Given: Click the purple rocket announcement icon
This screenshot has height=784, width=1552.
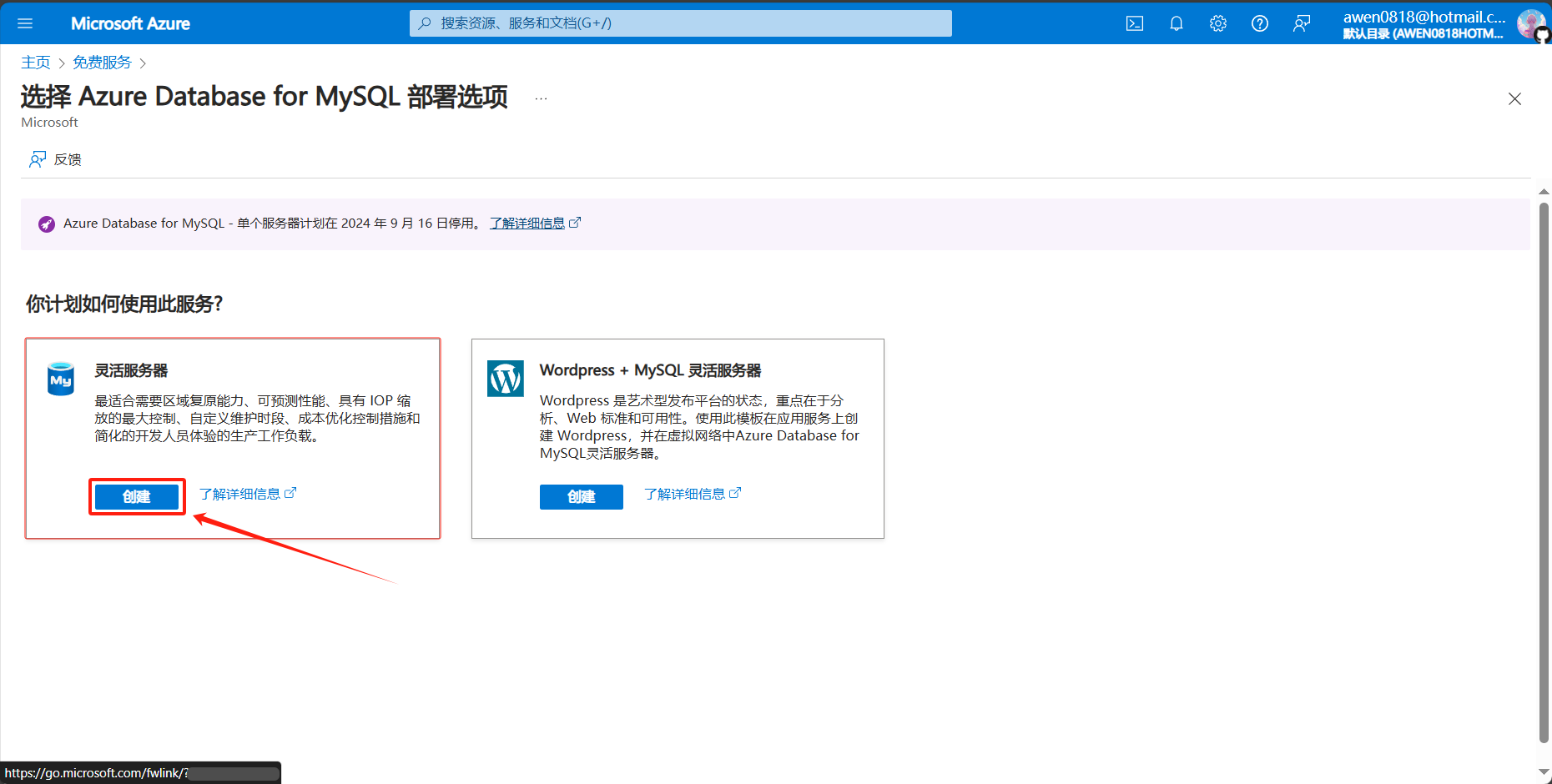Looking at the screenshot, I should tap(47, 224).
